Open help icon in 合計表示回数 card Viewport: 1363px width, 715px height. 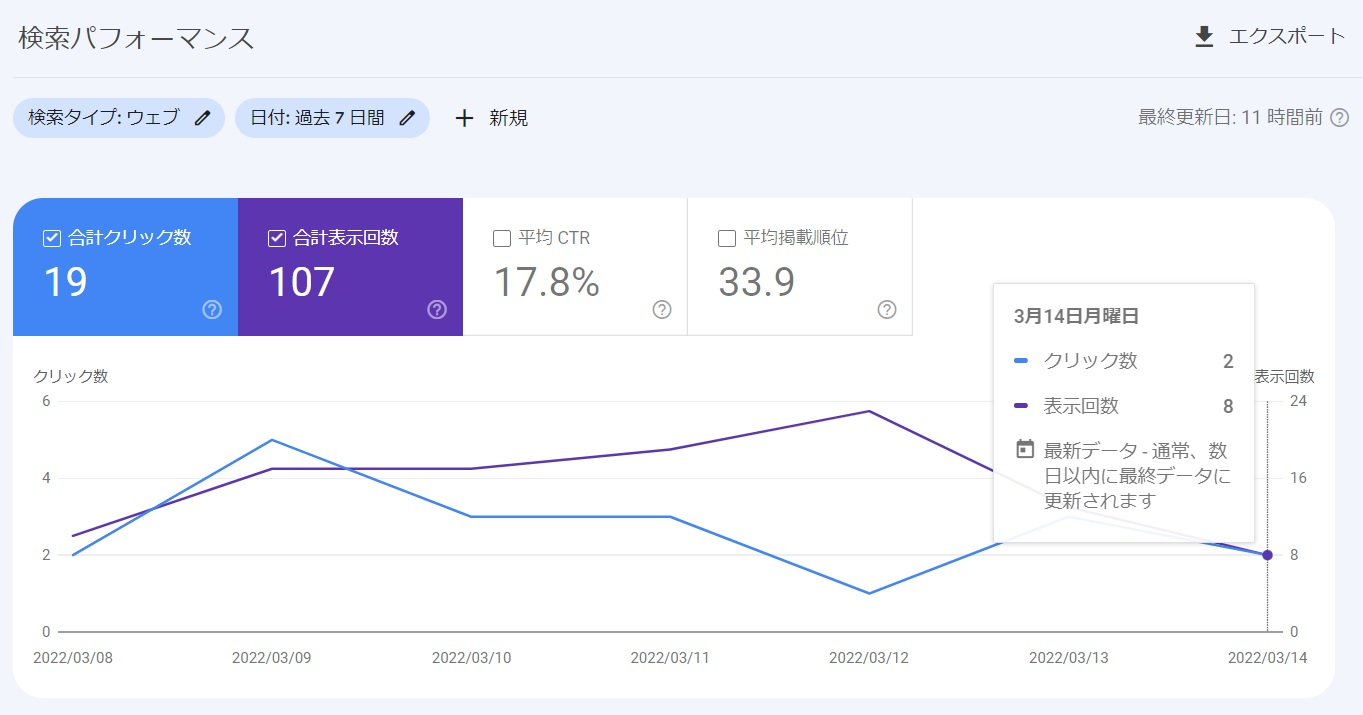[x=437, y=309]
